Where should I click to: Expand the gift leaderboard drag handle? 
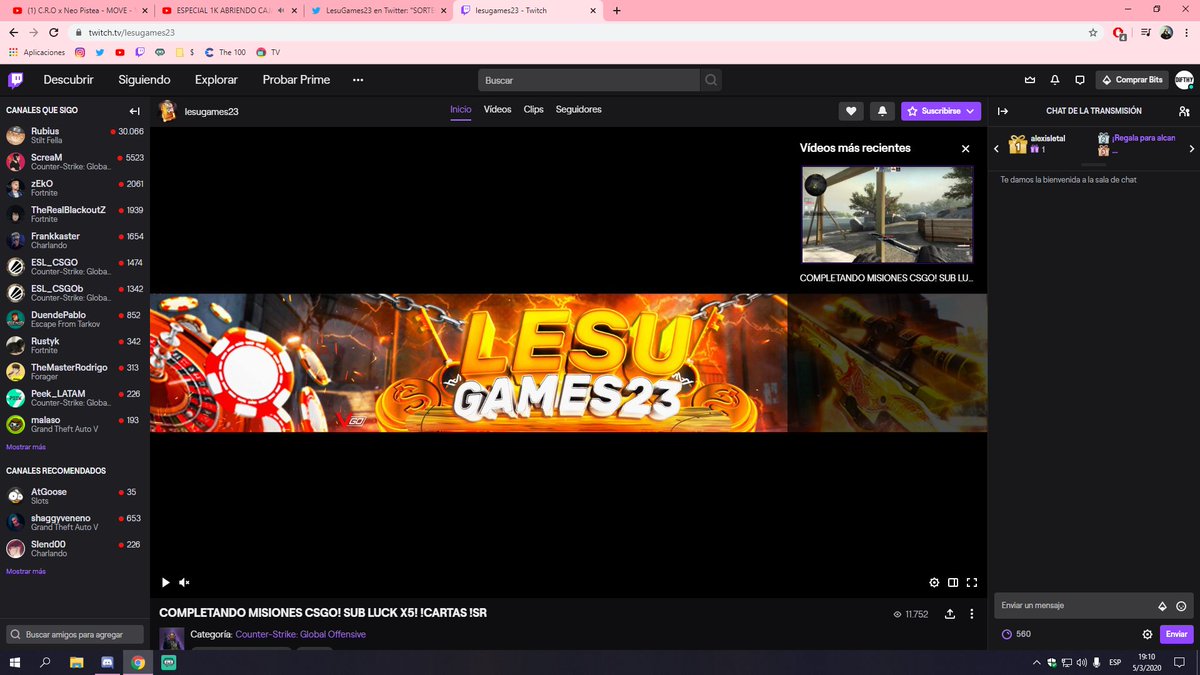1093,165
